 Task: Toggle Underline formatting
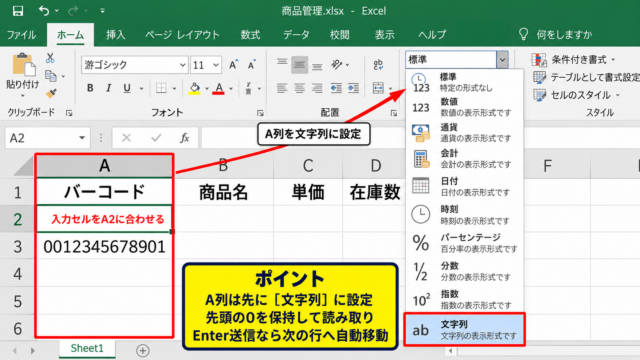[x=127, y=88]
